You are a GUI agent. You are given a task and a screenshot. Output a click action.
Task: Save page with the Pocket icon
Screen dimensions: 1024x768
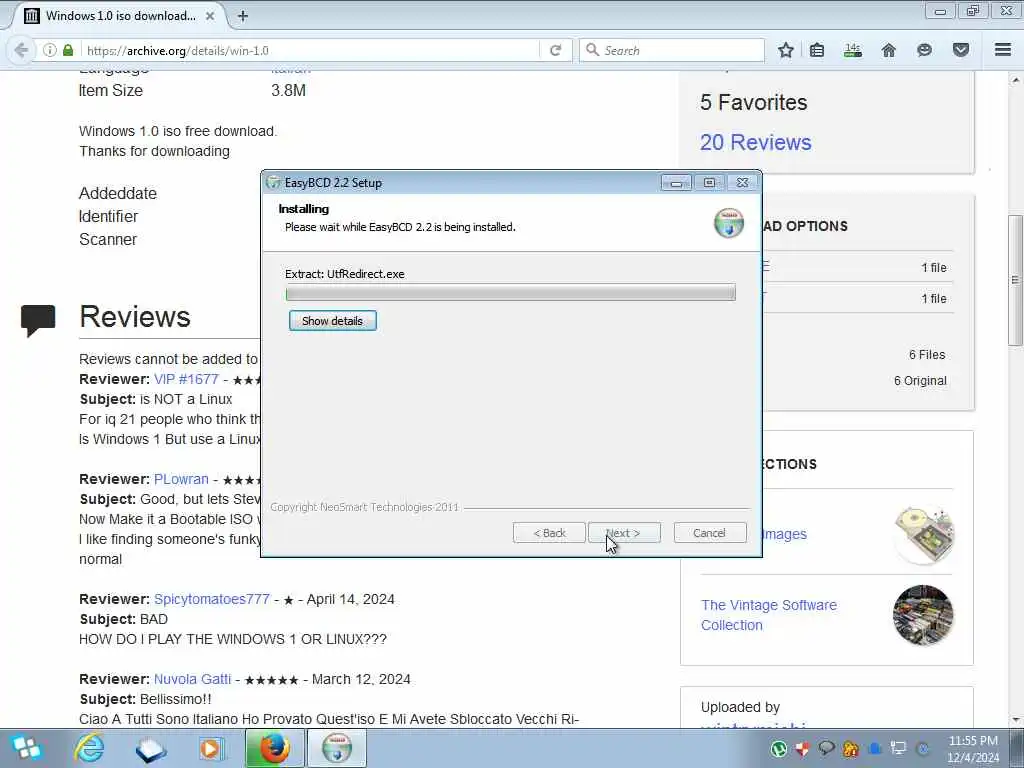961,50
